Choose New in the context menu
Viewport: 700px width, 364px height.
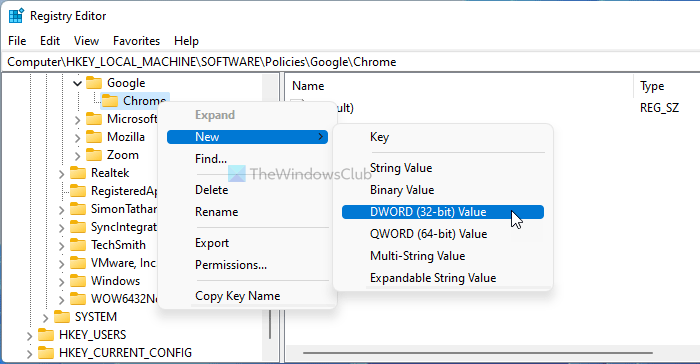247,137
